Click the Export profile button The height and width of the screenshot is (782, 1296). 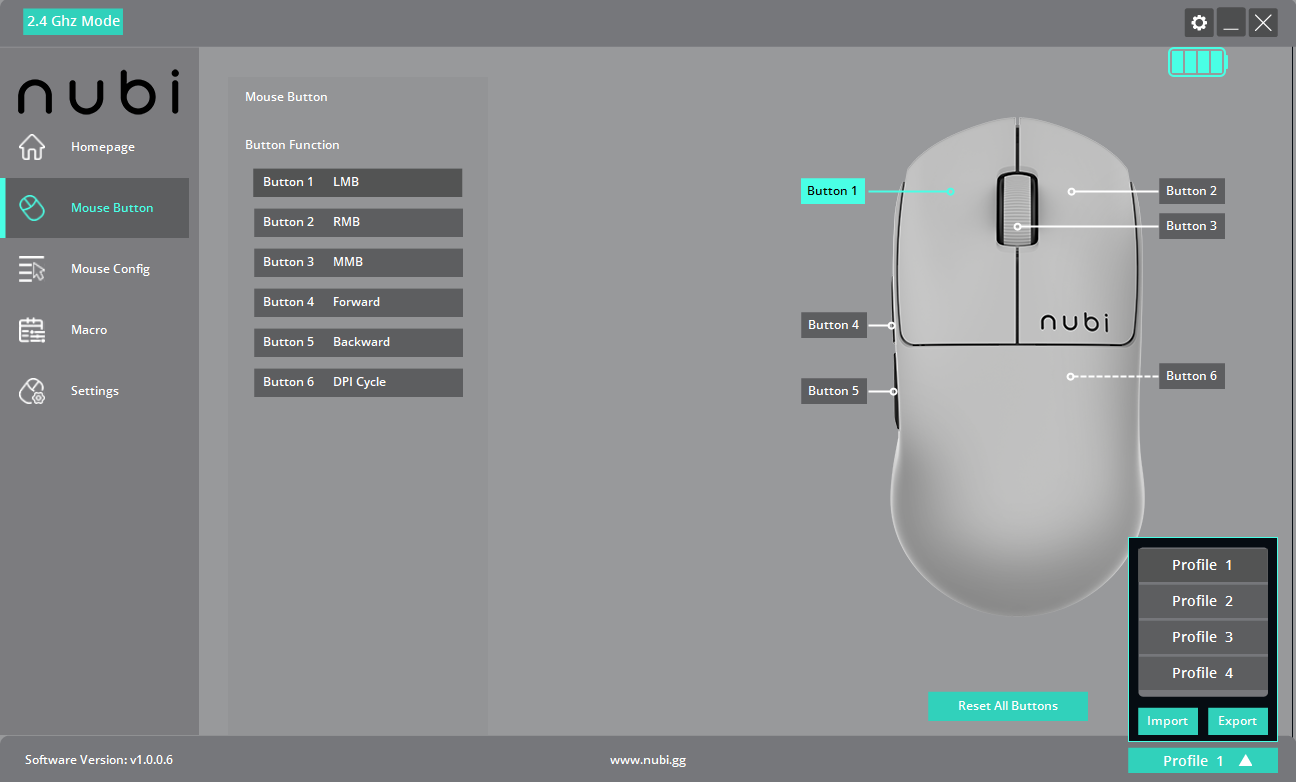pyautogui.click(x=1237, y=721)
